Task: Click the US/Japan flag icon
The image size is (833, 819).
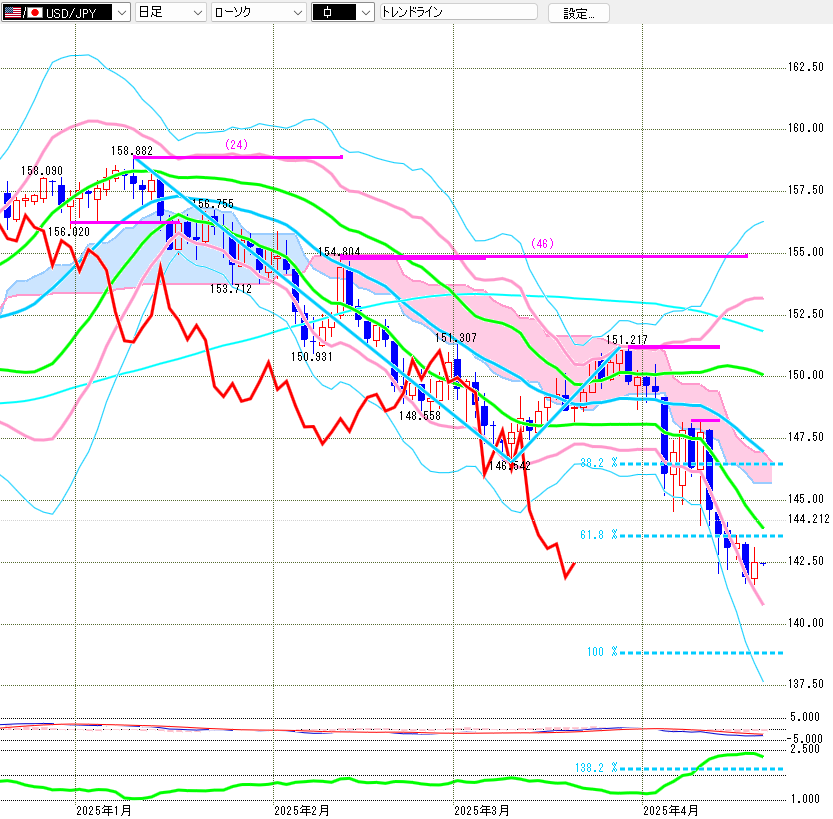Action: (x=23, y=13)
